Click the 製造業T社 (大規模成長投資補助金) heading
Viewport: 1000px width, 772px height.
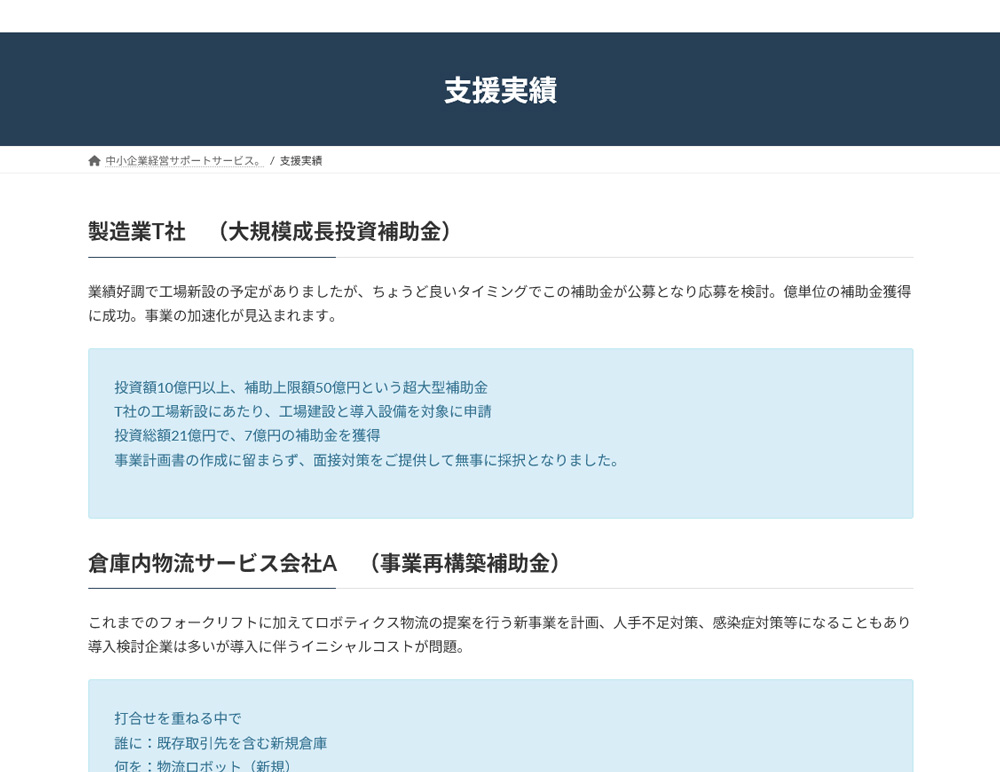(274, 232)
